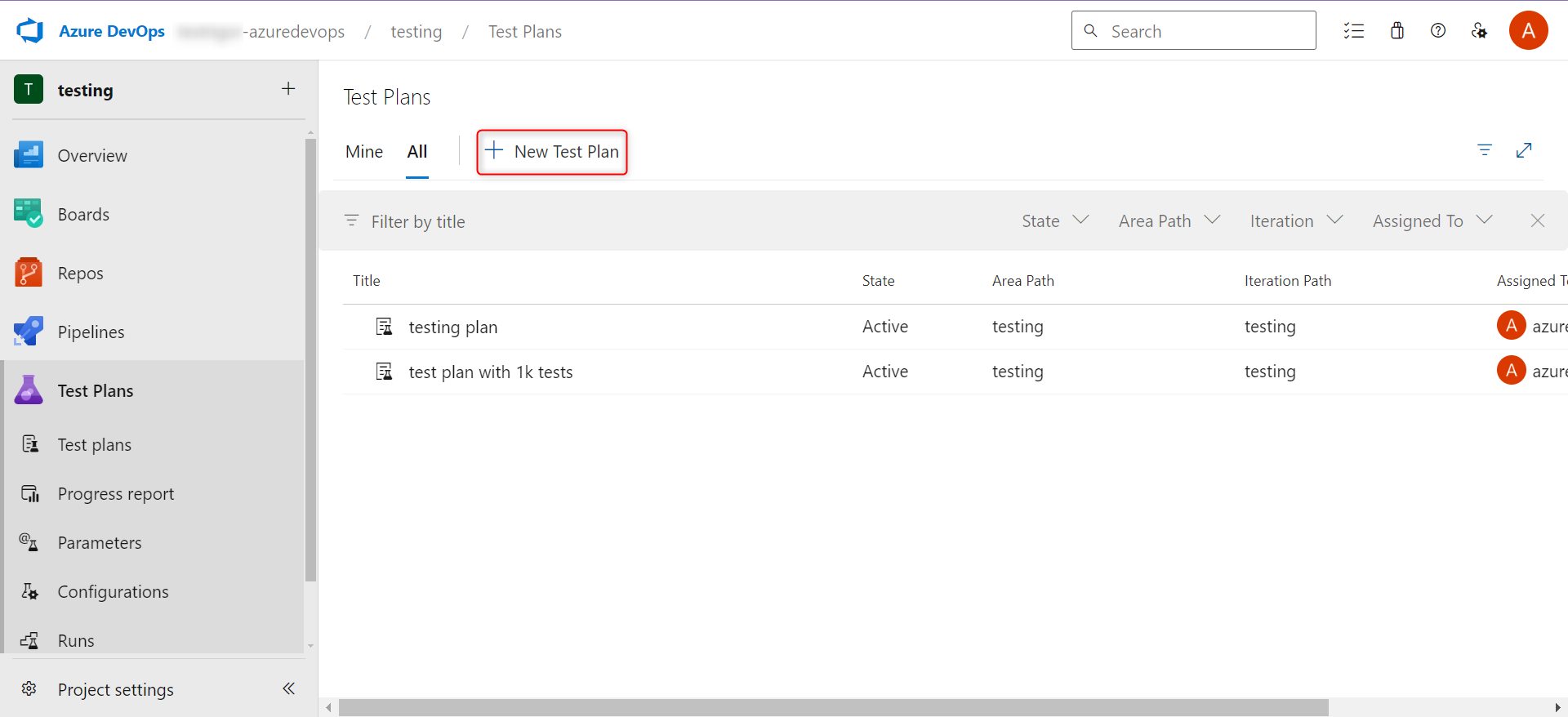Open Pipelines in the left navigation
This screenshot has height=717, width=1568.
(91, 332)
